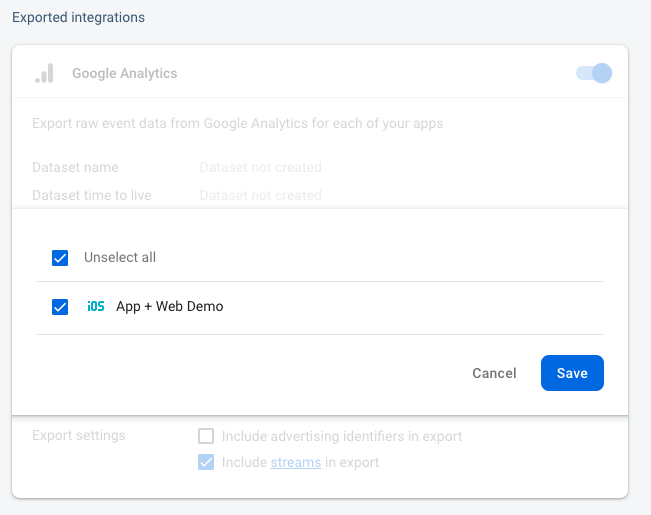This screenshot has height=515, width=651.
Task: Uncheck the App + Web Demo checkbox
Action: click(60, 307)
